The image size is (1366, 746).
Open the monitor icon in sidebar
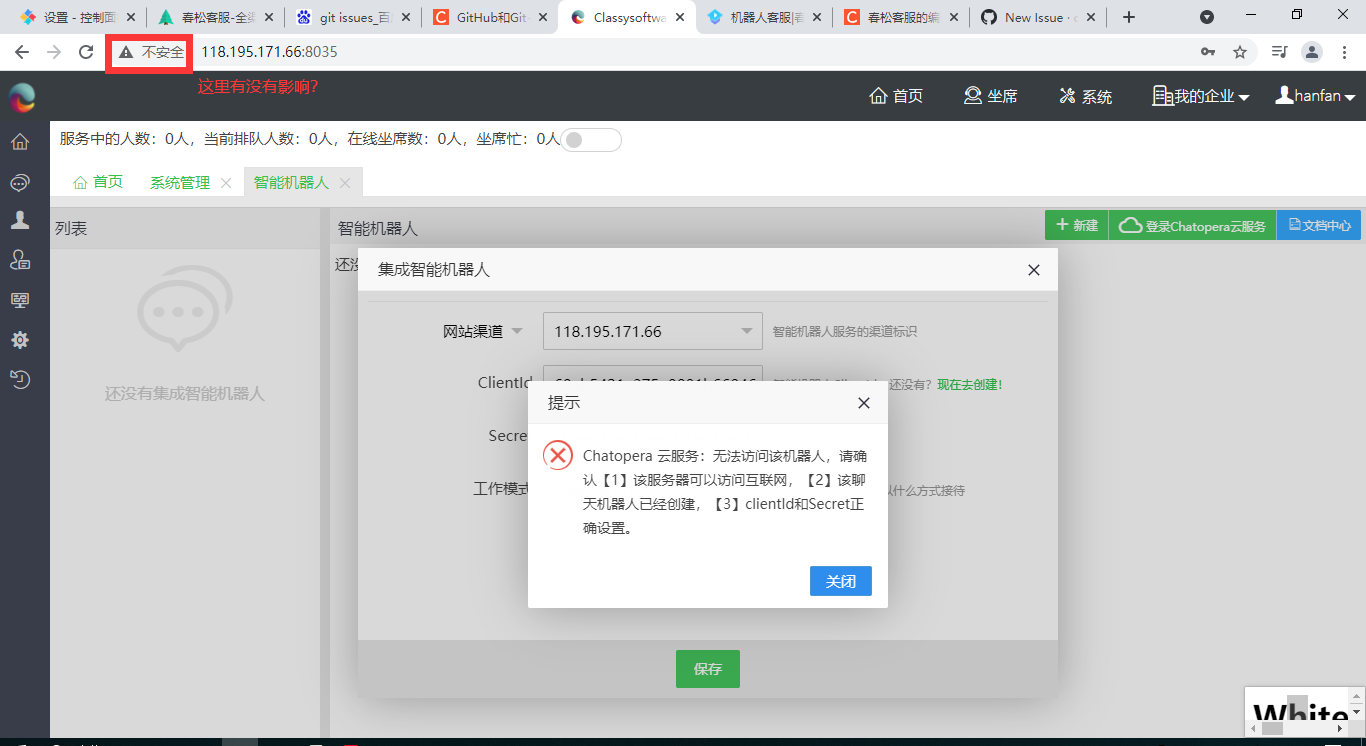(19, 300)
